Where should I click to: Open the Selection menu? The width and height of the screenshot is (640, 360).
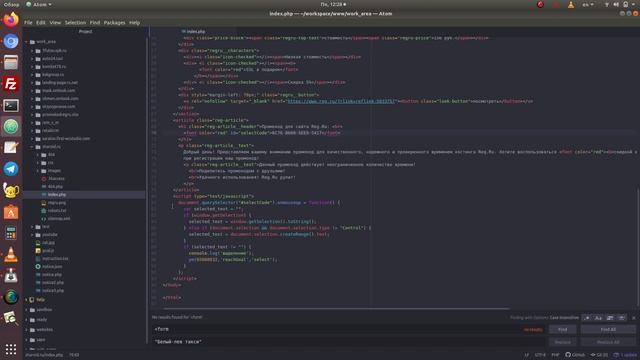(x=76, y=22)
